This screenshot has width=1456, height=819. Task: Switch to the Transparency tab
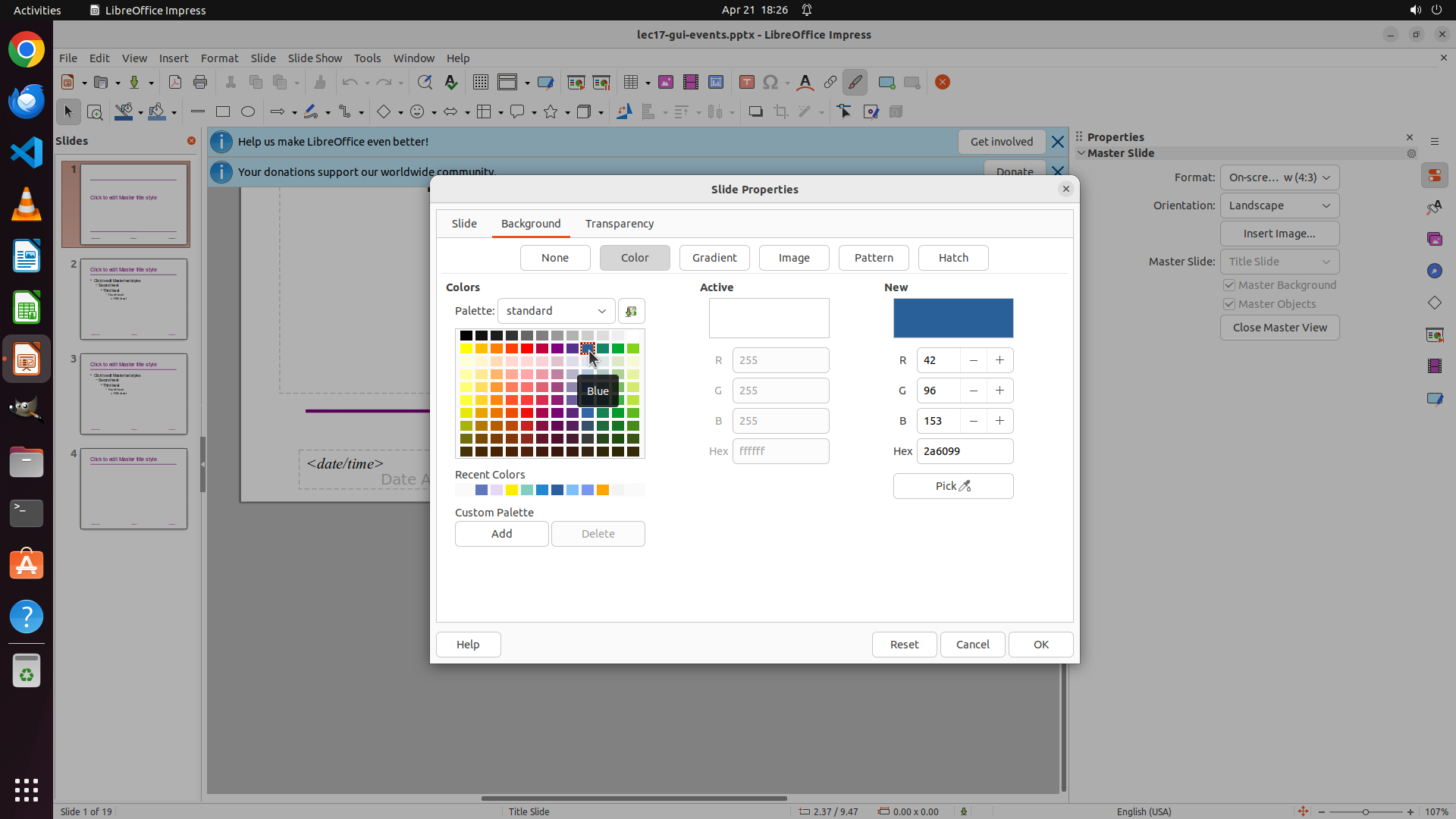(619, 224)
